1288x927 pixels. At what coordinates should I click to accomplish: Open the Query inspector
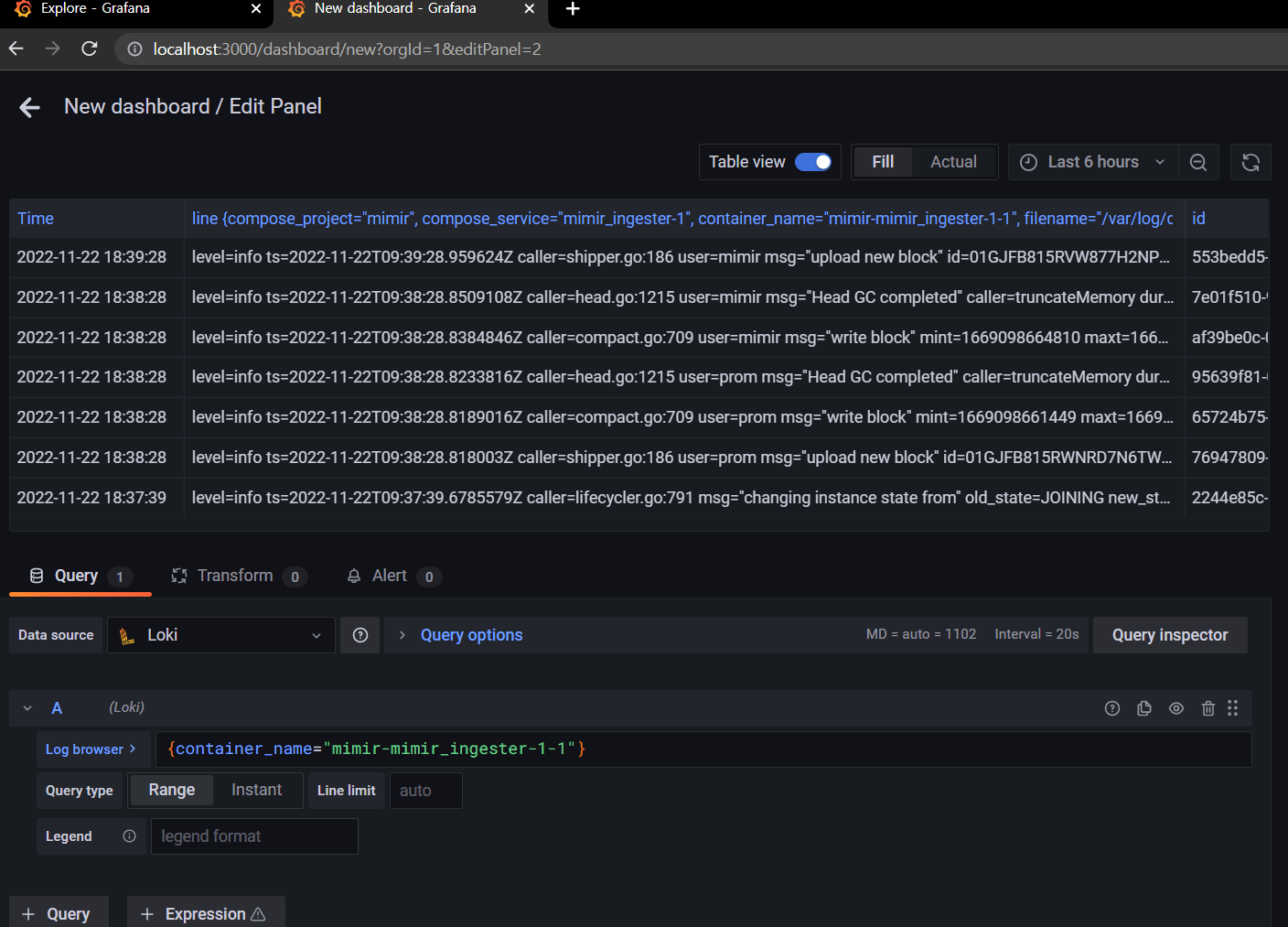pyautogui.click(x=1169, y=634)
